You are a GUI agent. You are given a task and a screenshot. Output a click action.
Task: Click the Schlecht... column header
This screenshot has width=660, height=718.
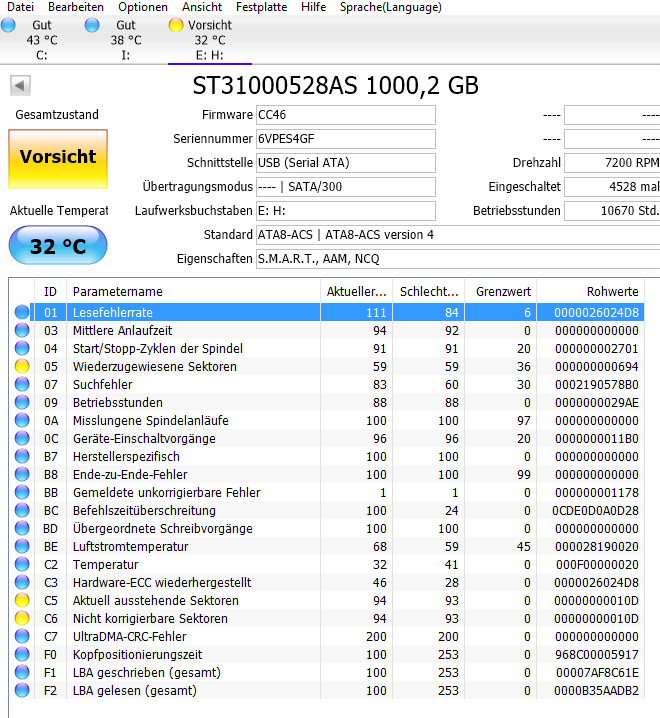click(429, 292)
